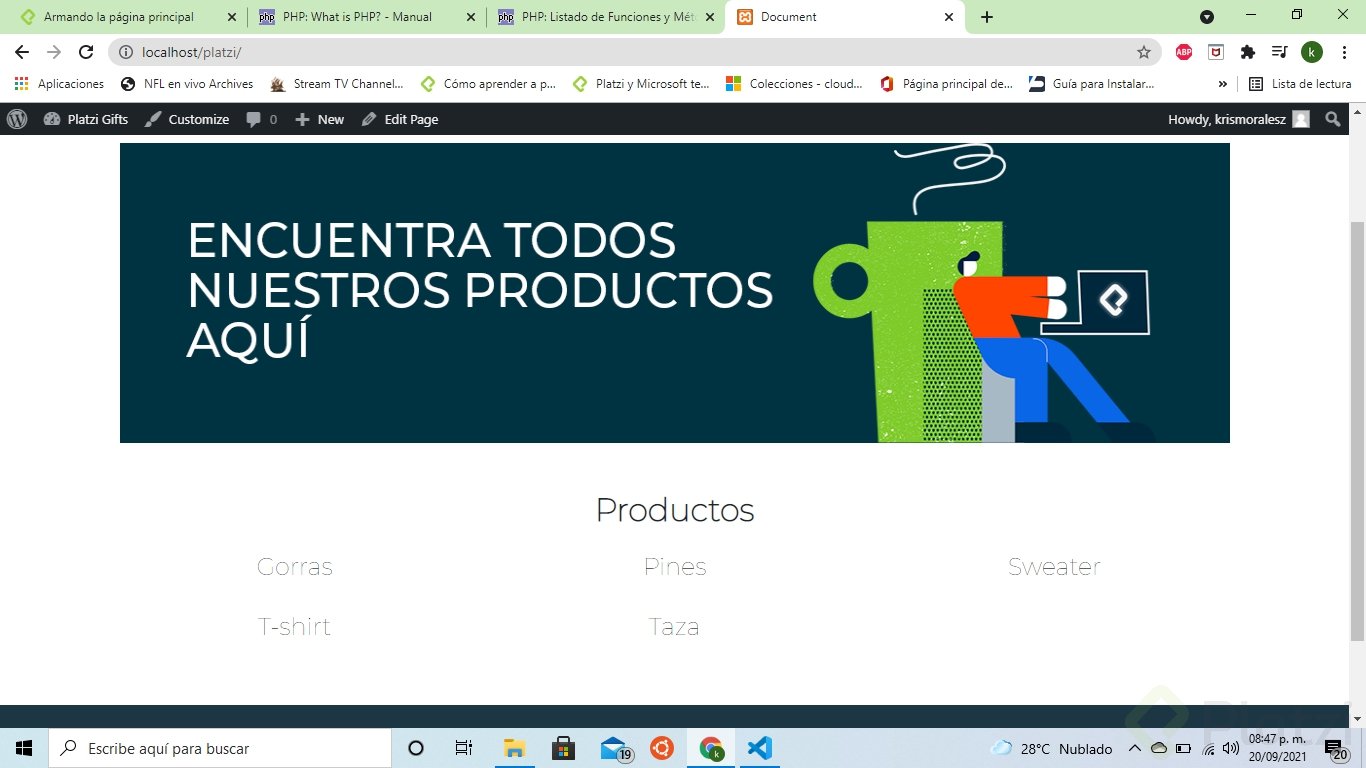Click Edit Page in the admin bar
Viewport: 1366px width, 768px height.
pos(400,119)
